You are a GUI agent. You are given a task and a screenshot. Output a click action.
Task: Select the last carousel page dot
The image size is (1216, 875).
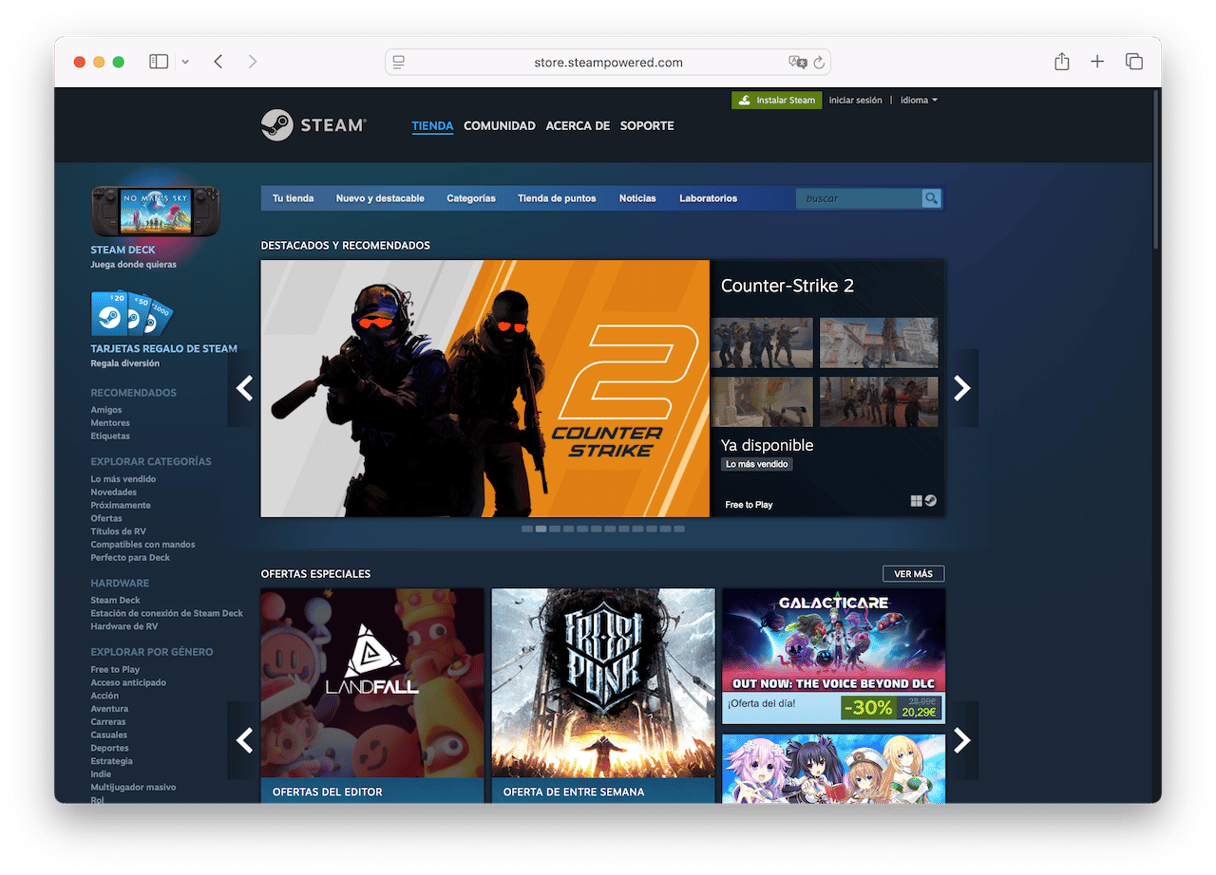pos(679,529)
